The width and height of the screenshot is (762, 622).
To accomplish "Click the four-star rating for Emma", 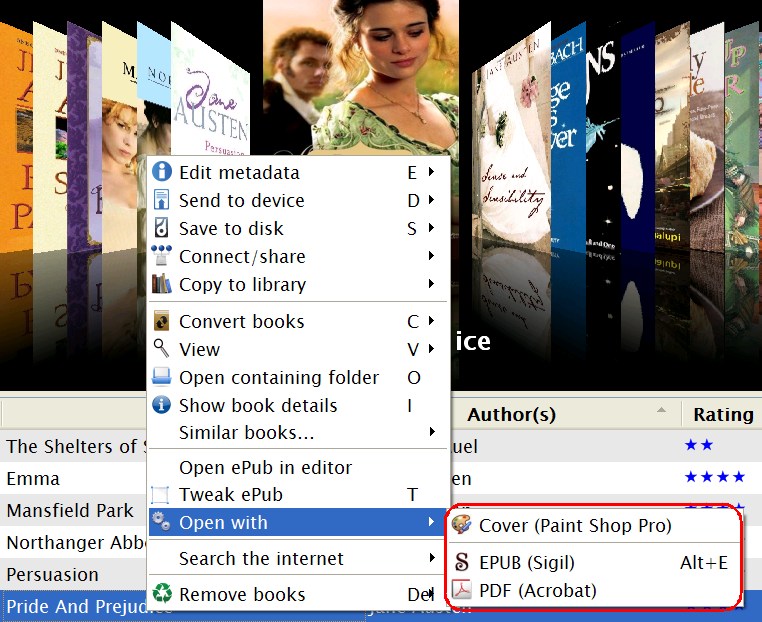I will coord(714,477).
